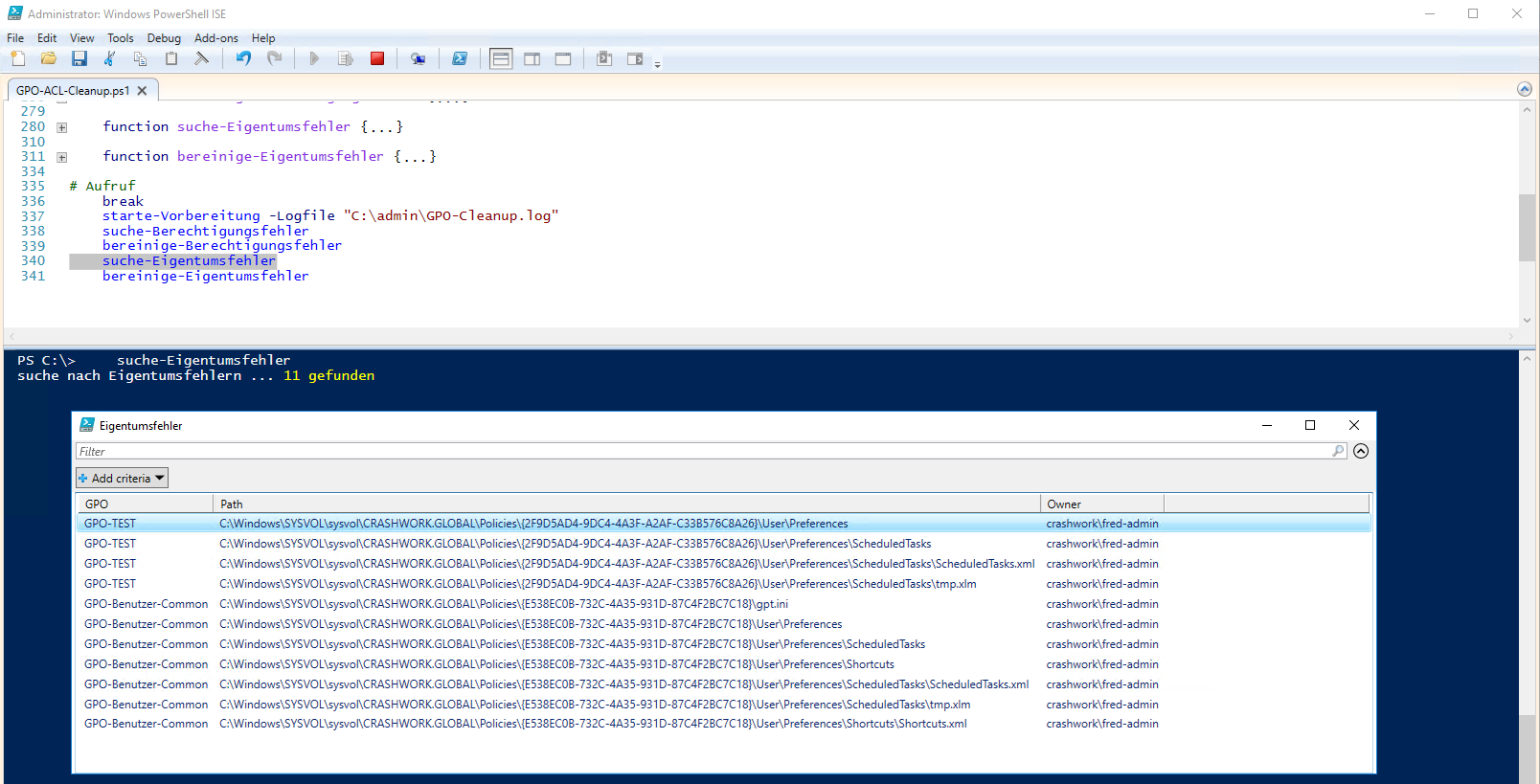Show script pane on top layout
This screenshot has width=1540, height=784.
501,58
